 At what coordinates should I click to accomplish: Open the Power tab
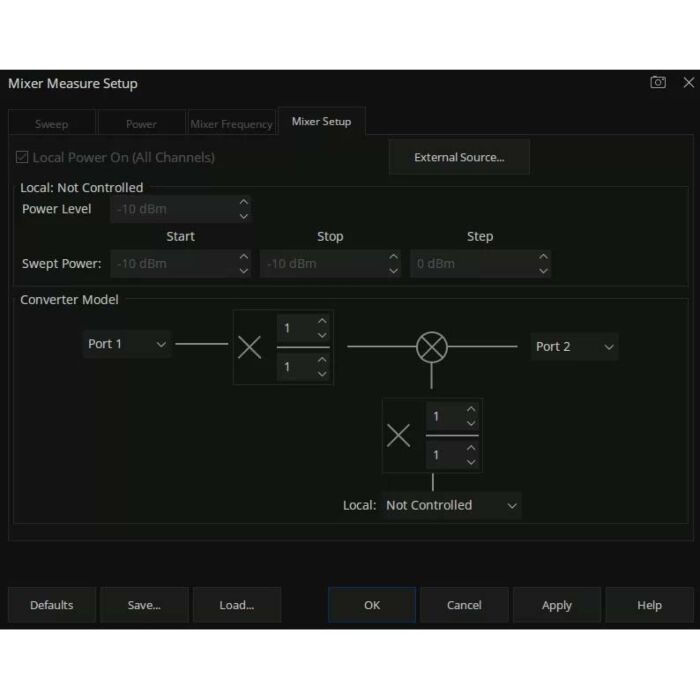(x=141, y=124)
